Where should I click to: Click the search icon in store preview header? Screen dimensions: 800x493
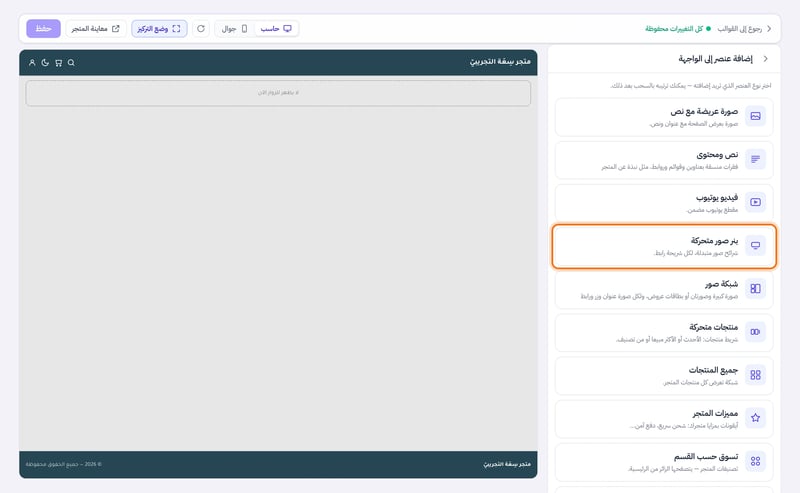(71, 63)
